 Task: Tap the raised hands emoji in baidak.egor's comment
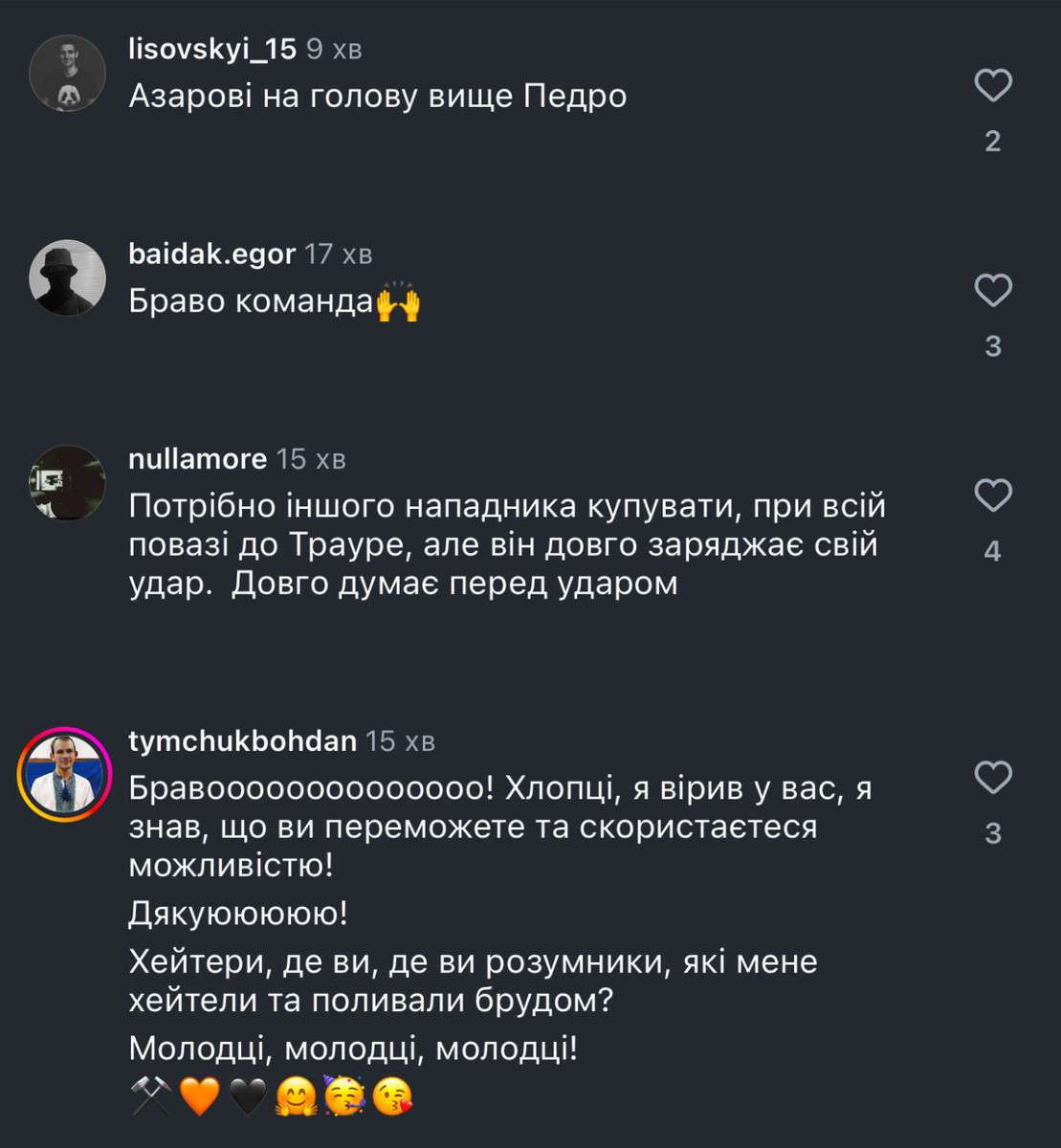398,302
